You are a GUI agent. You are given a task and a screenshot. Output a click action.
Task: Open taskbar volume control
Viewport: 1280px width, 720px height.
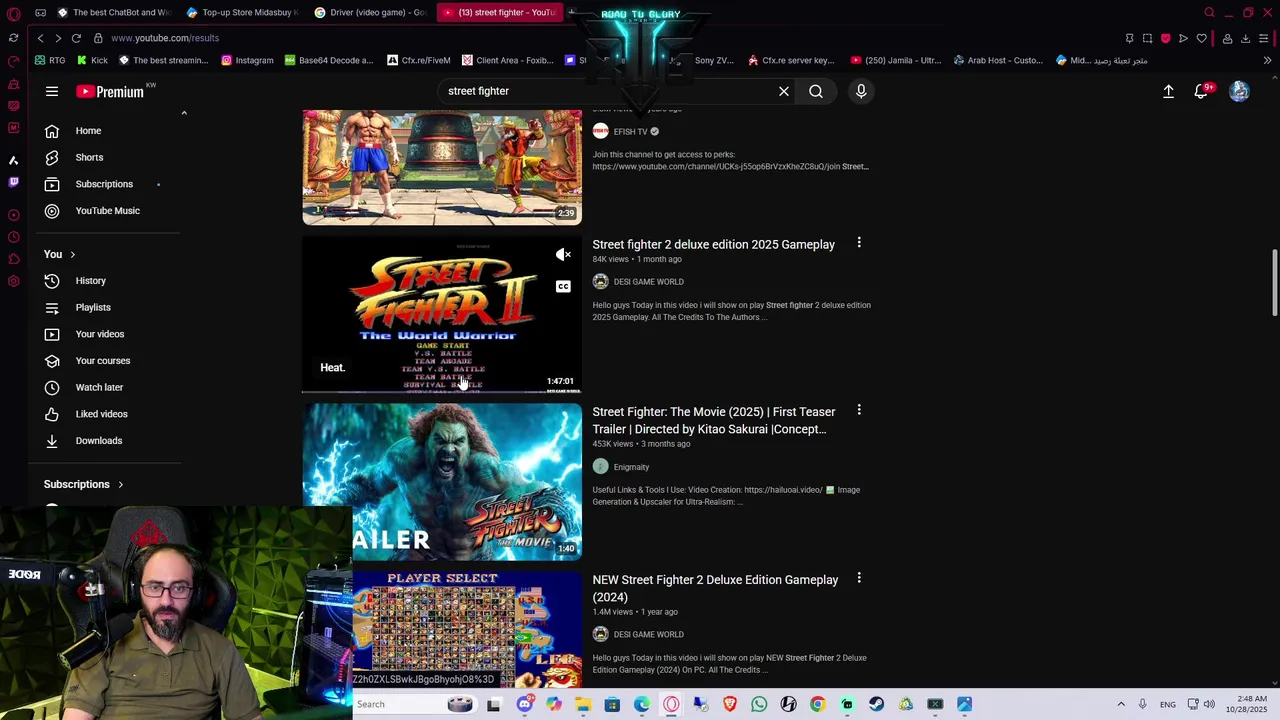pyautogui.click(x=1209, y=704)
